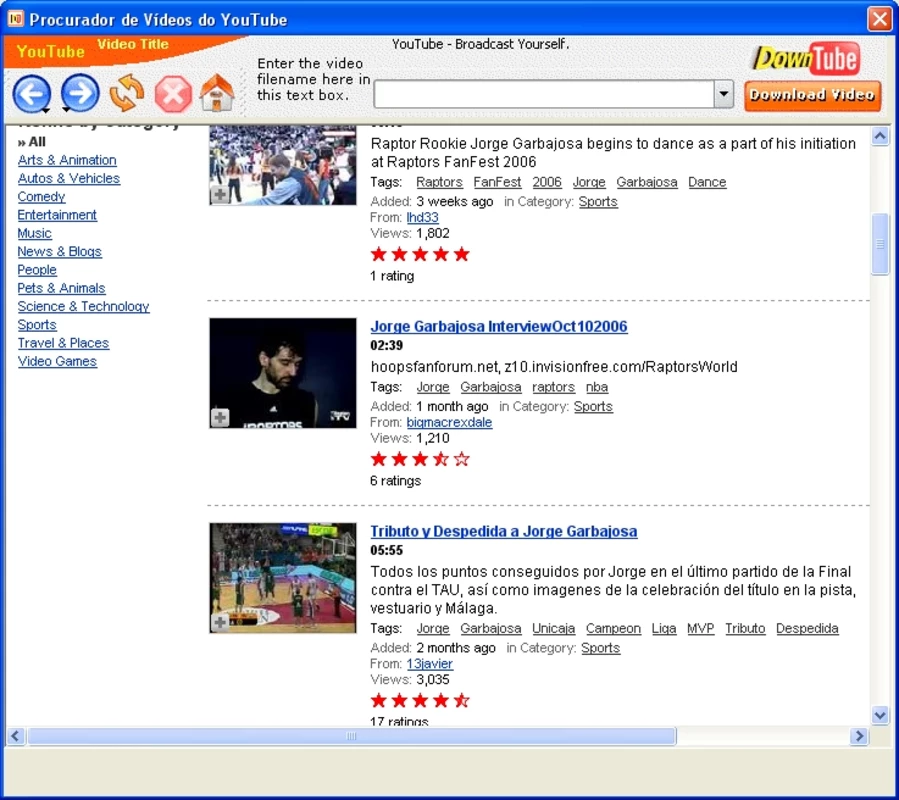Click the nba tag
Viewport: 899px width, 800px height.
pos(597,387)
